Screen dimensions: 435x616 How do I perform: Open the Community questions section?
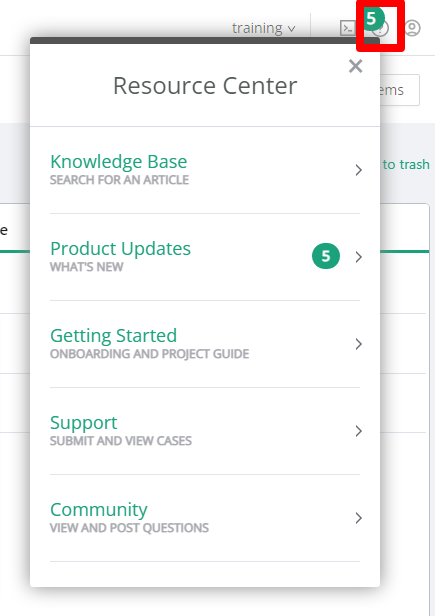pos(205,518)
